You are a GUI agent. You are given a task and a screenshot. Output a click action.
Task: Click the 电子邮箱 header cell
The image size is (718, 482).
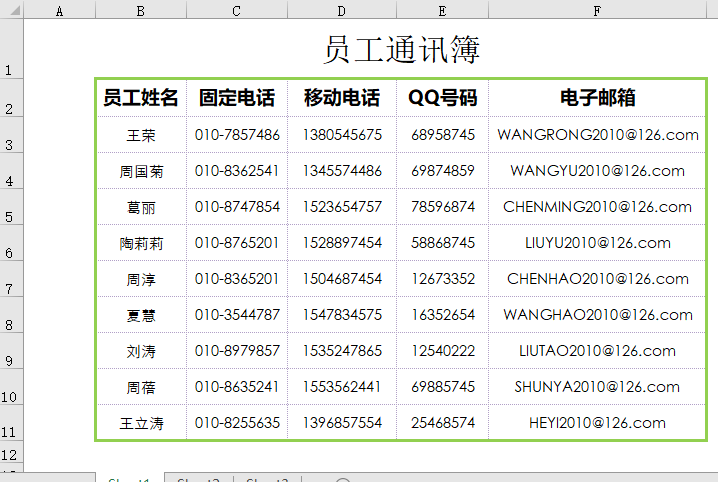597,98
